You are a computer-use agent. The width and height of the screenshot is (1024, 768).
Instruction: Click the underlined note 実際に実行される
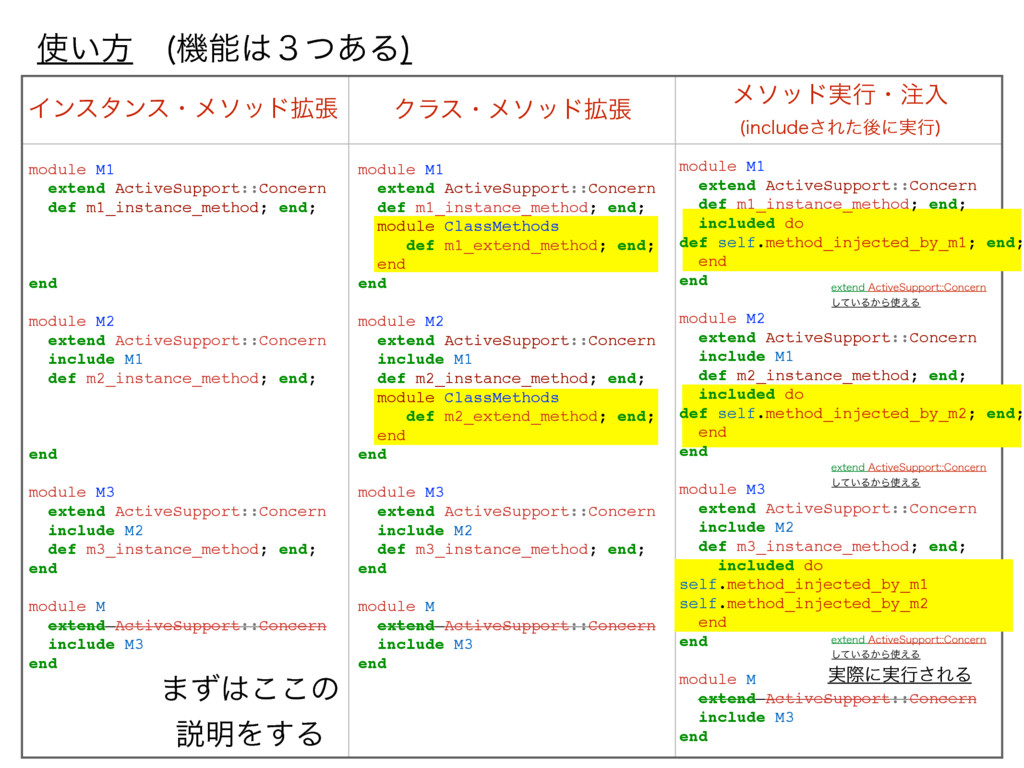coord(899,675)
